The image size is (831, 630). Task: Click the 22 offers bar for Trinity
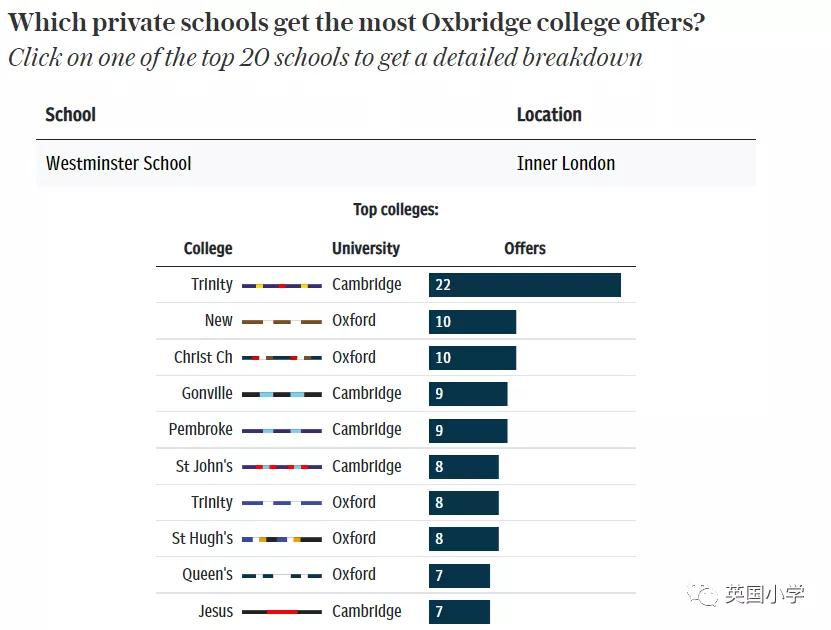[525, 285]
